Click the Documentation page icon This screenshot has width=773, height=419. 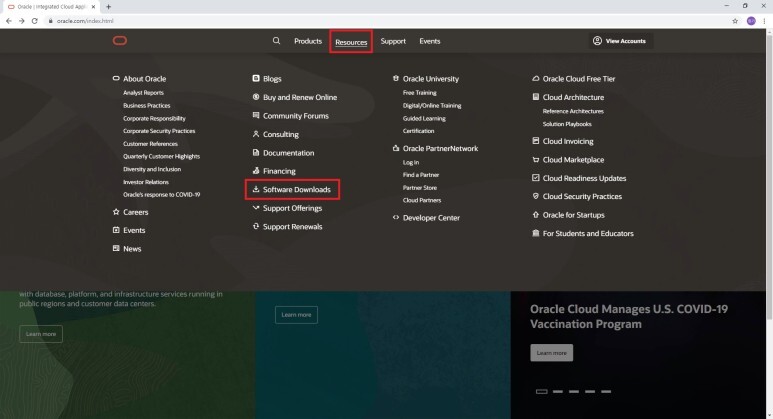coord(256,153)
